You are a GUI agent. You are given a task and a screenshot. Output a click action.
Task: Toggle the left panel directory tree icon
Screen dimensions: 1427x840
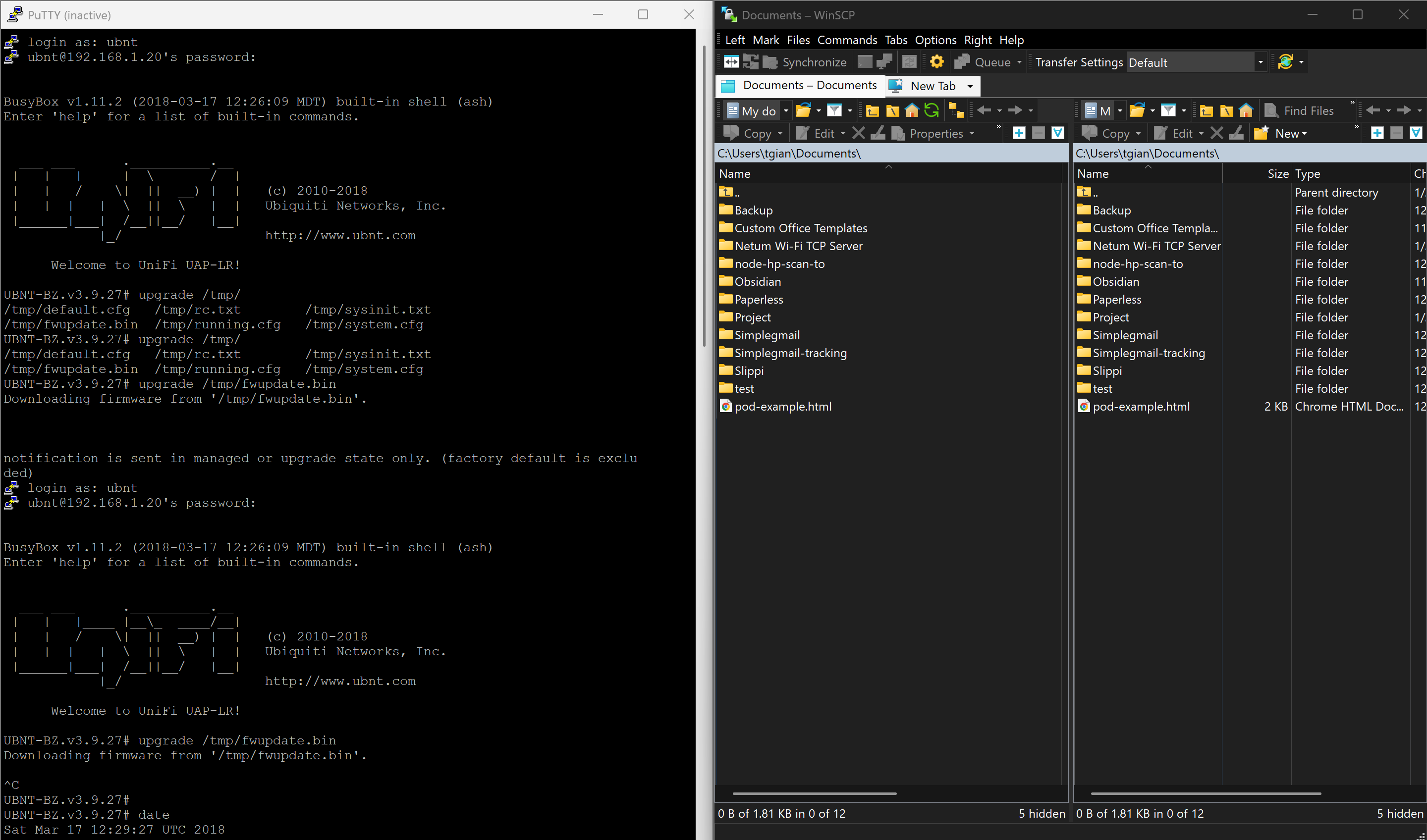(956, 110)
